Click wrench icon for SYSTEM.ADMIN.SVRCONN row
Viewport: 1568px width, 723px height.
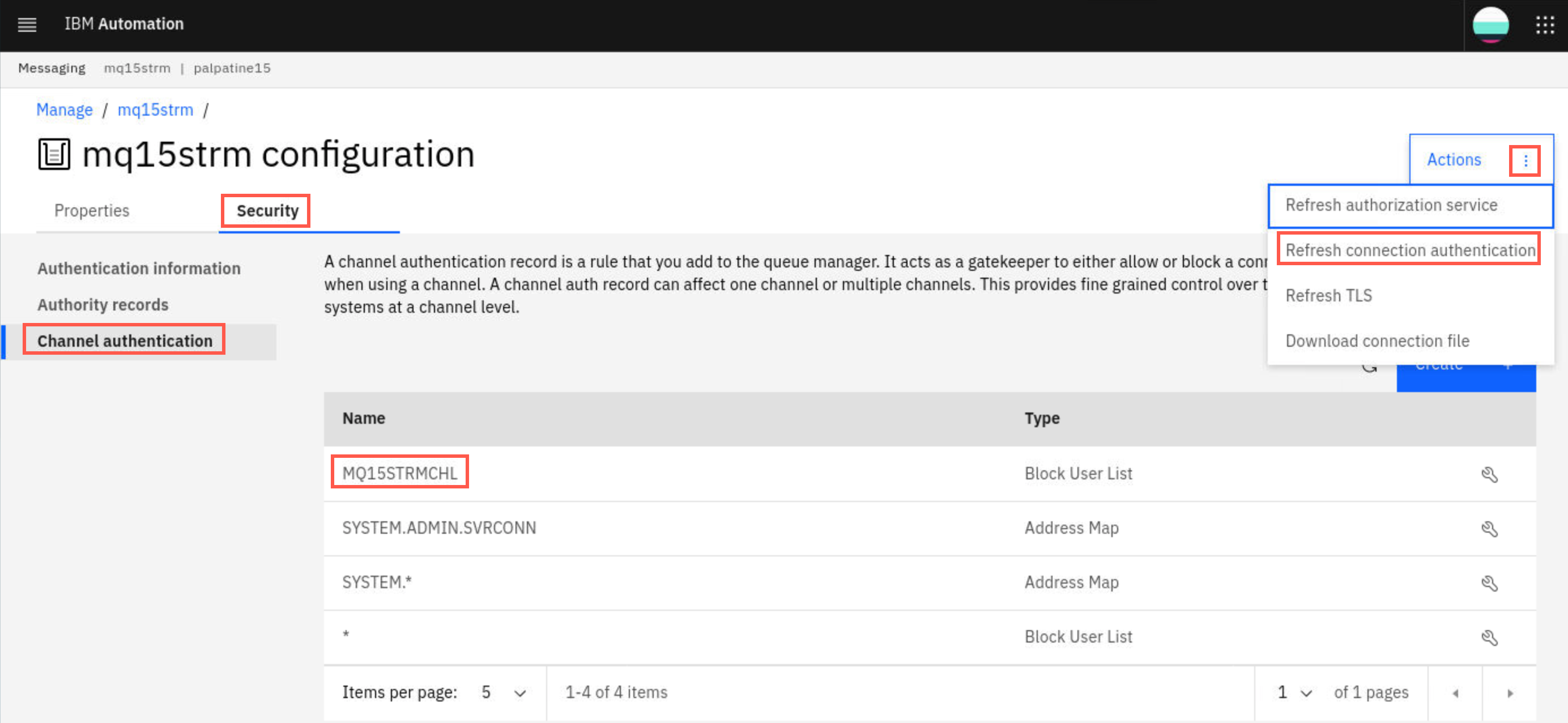[1489, 528]
